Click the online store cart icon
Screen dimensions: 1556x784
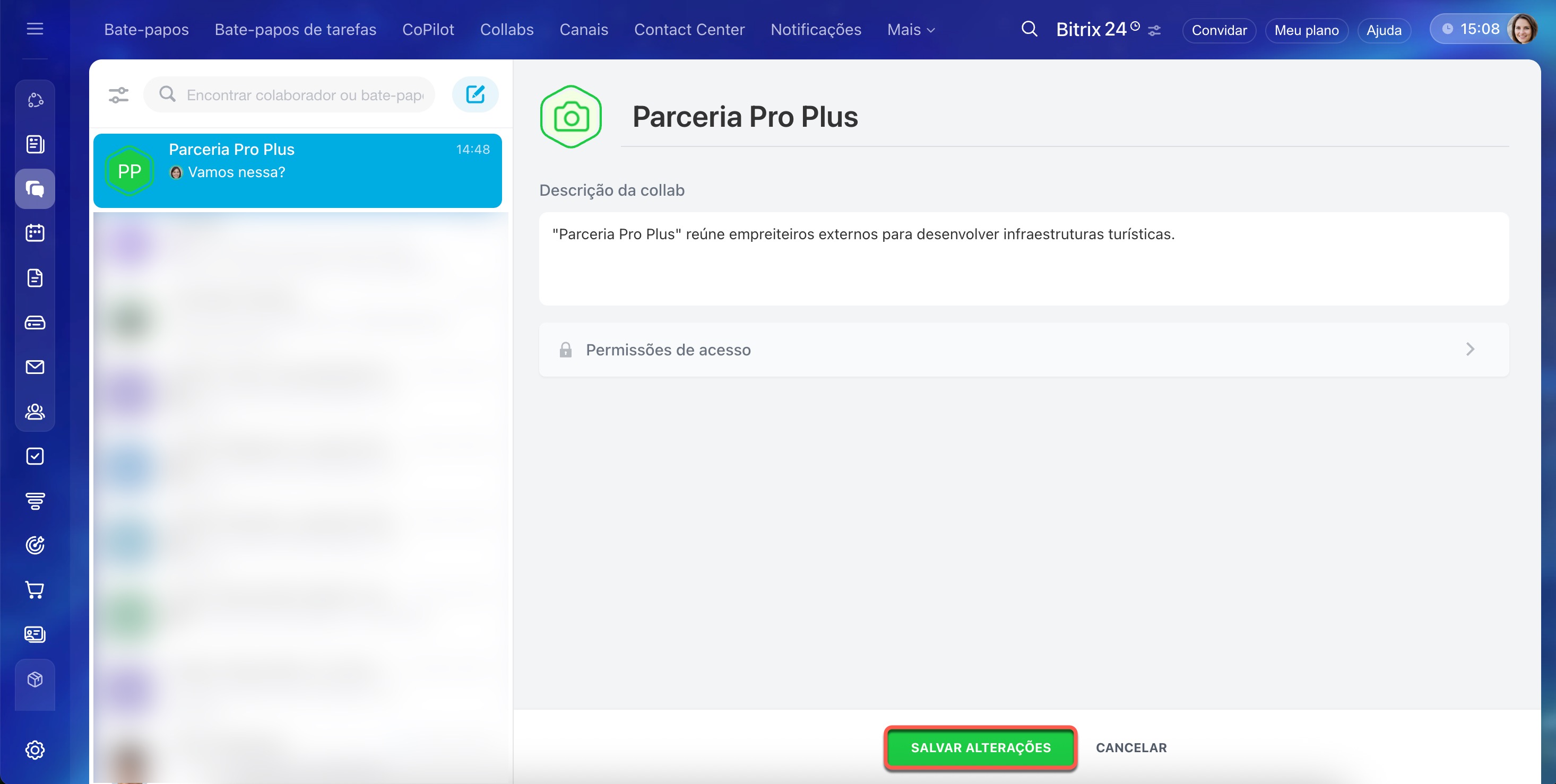click(35, 590)
